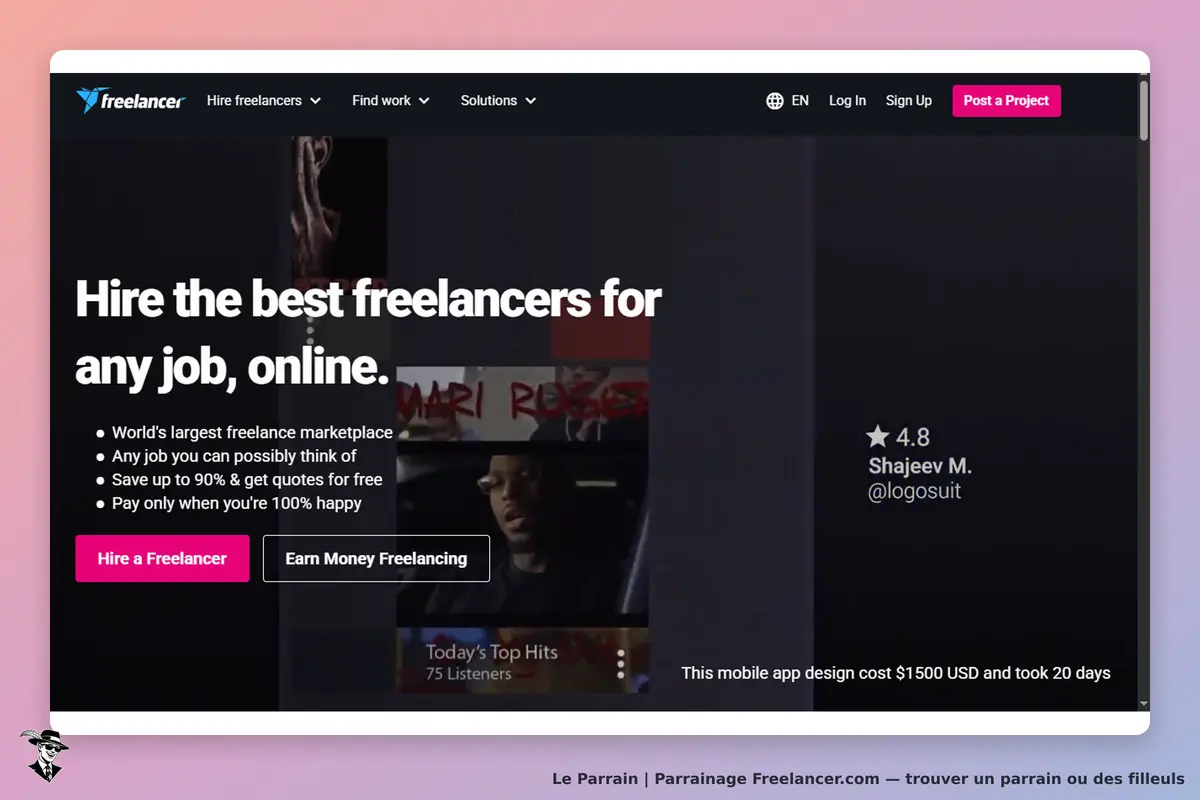Expand the Solutions chevron

[530, 101]
